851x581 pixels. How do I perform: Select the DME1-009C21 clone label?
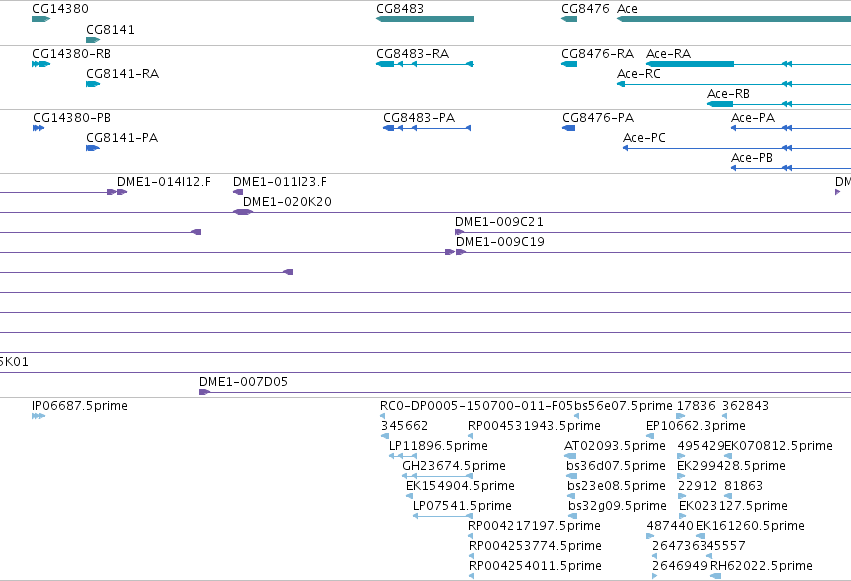(x=499, y=222)
